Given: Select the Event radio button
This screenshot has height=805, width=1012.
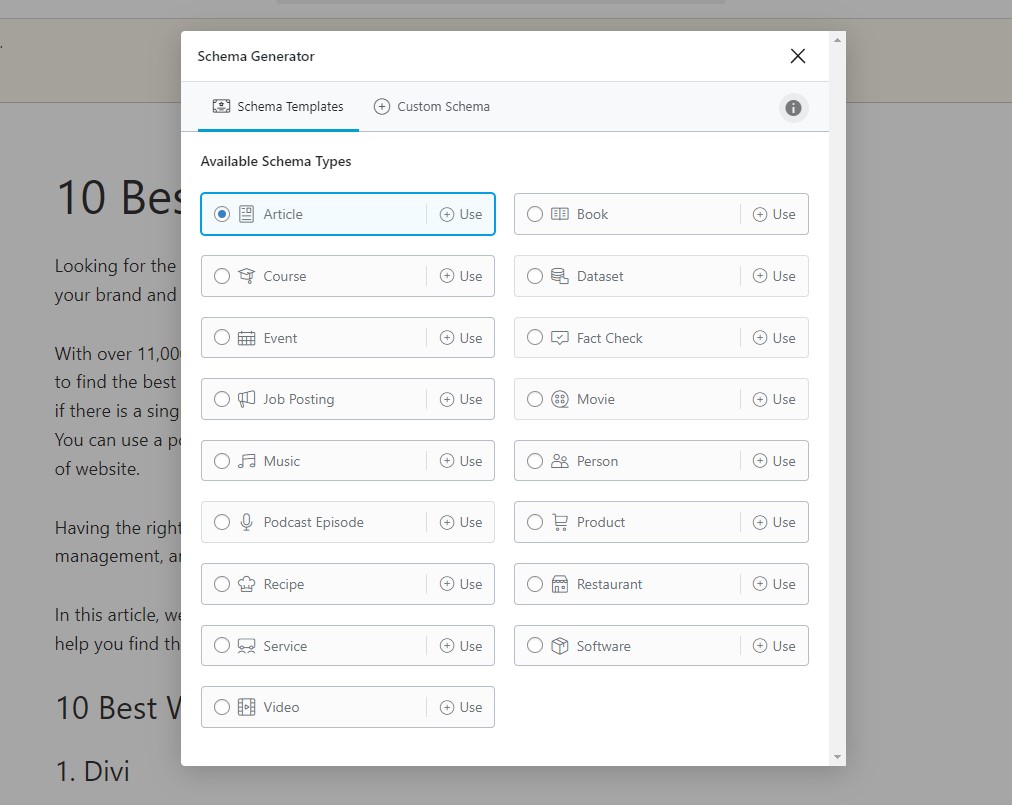Looking at the screenshot, I should point(221,338).
